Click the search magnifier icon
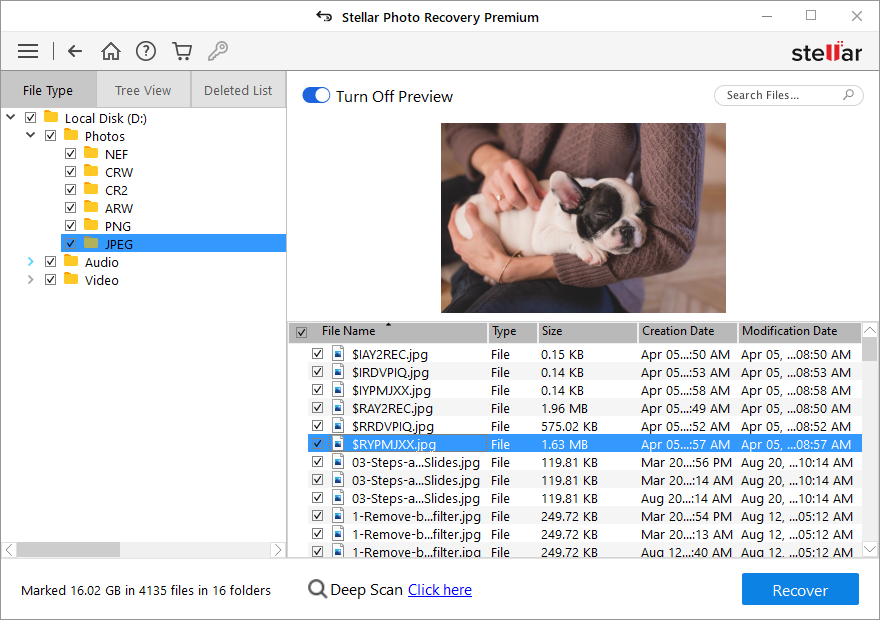 point(848,95)
